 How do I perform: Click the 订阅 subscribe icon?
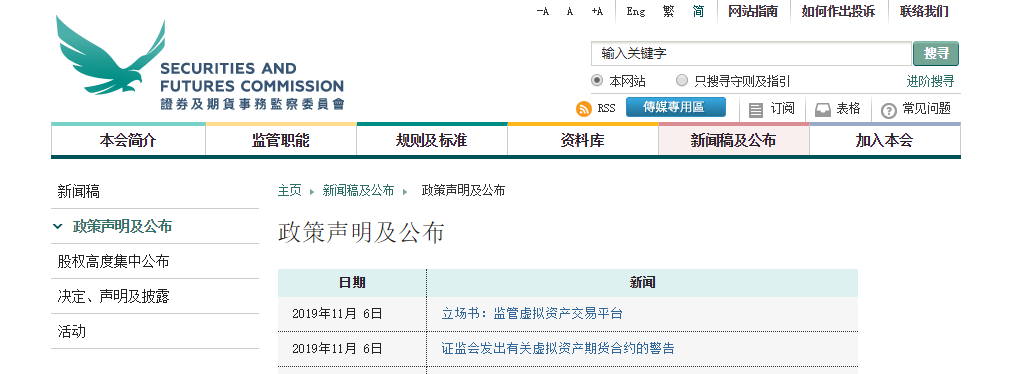coord(756,110)
